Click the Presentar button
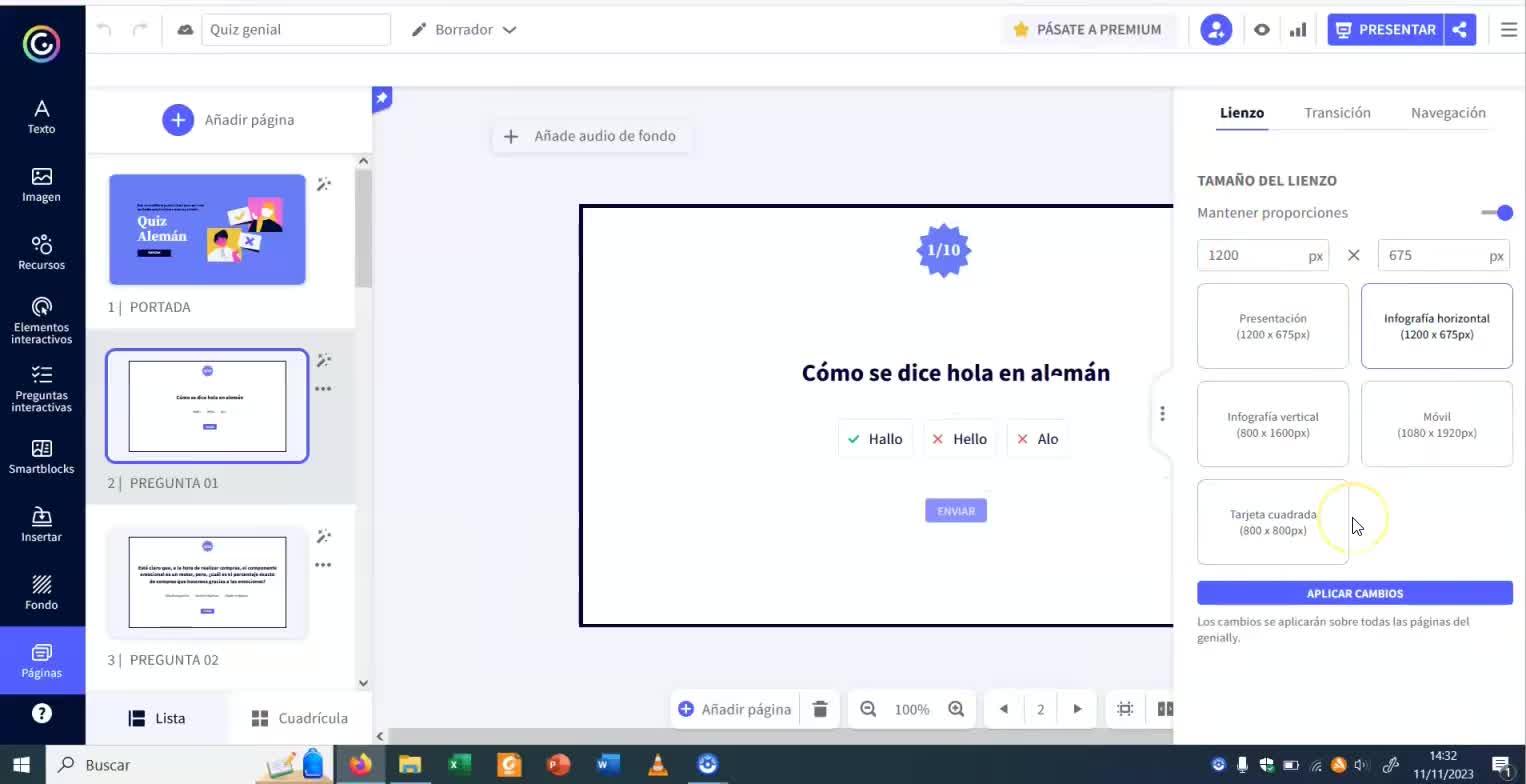The height and width of the screenshot is (784, 1526). coord(1387,30)
